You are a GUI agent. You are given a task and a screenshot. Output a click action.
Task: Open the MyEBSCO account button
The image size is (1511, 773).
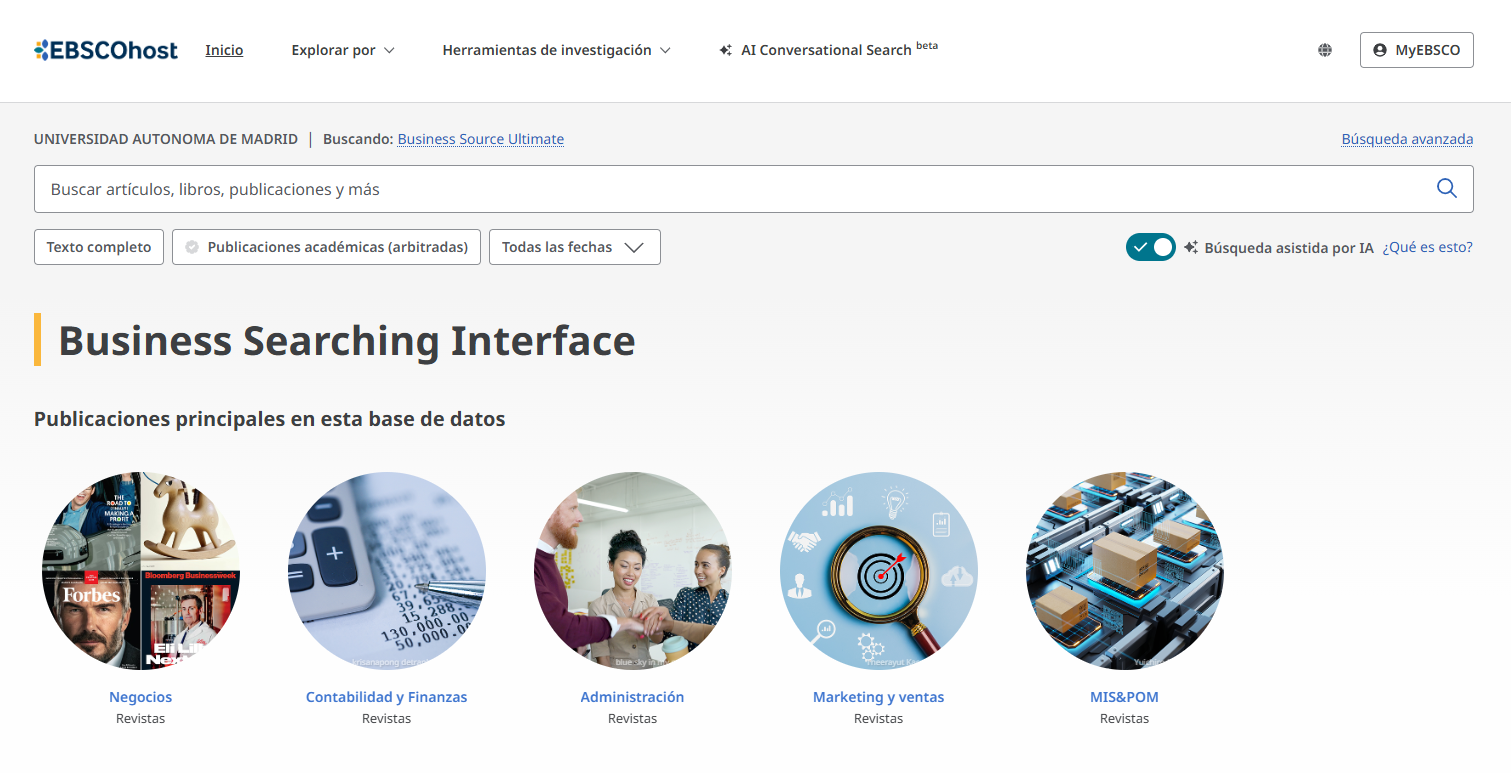(x=1417, y=50)
